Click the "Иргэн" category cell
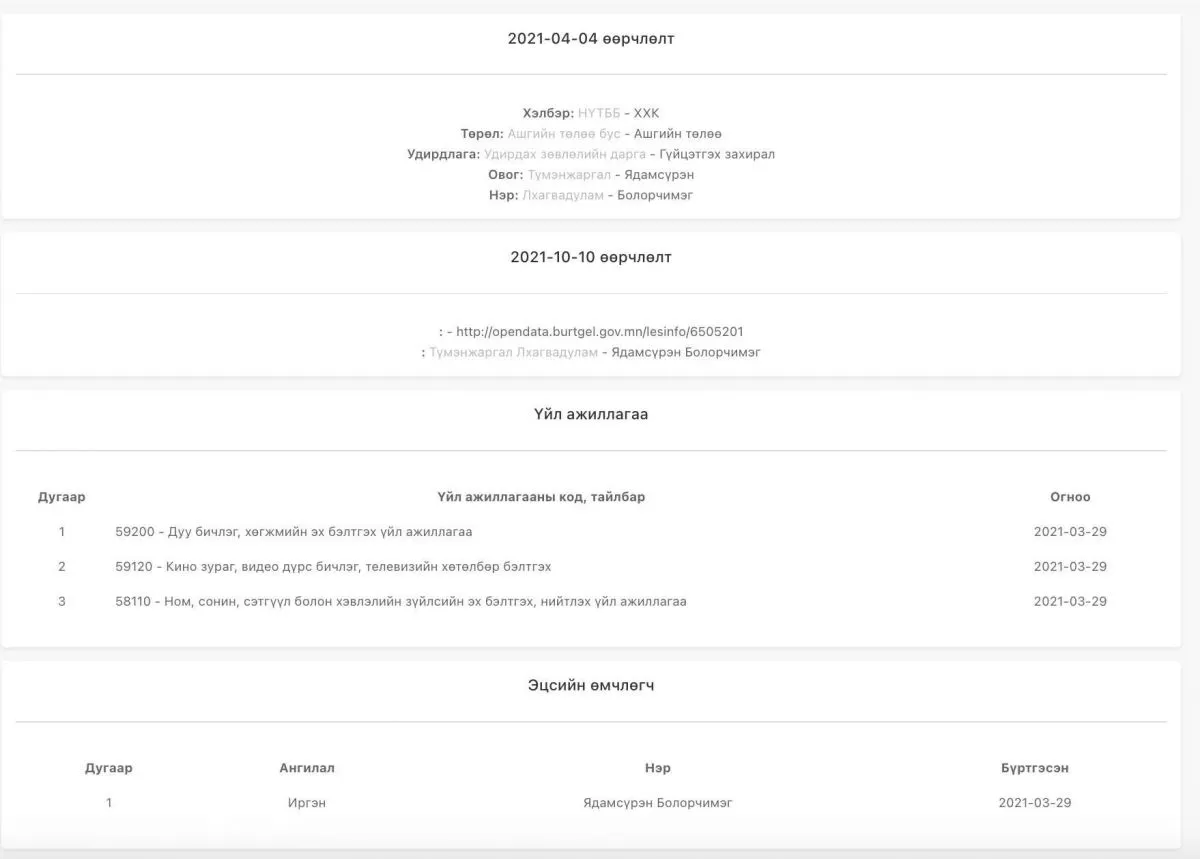1200x859 pixels. click(307, 803)
